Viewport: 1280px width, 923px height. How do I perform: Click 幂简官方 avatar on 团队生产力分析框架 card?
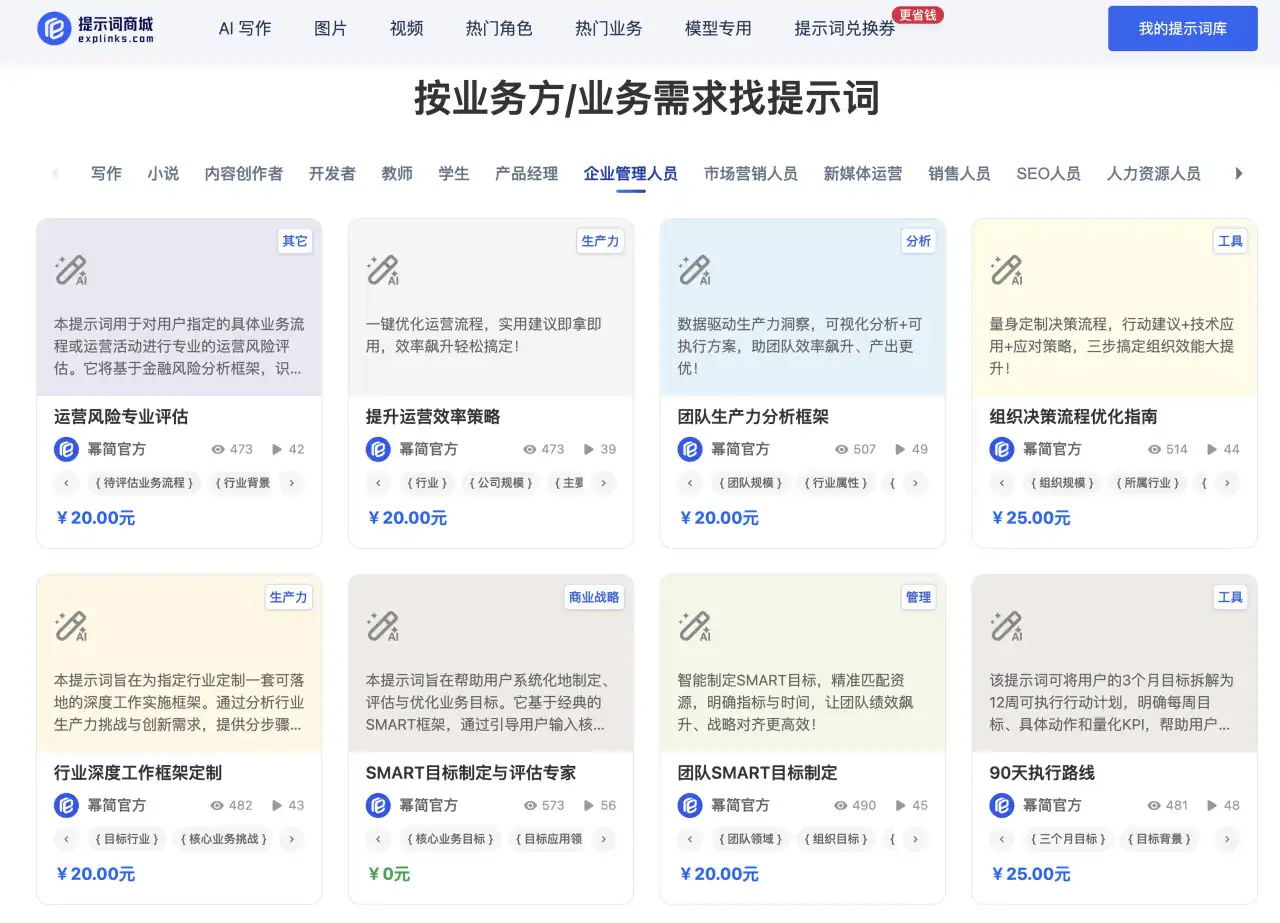690,449
